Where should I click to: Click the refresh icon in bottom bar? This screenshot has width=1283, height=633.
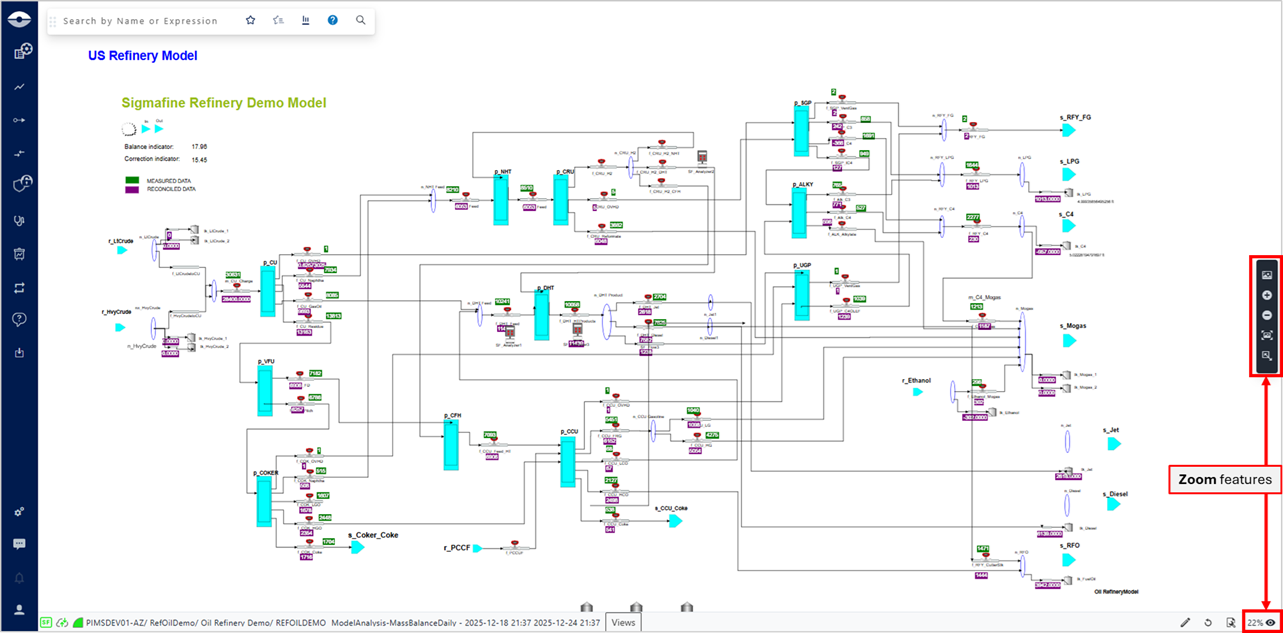[1207, 623]
